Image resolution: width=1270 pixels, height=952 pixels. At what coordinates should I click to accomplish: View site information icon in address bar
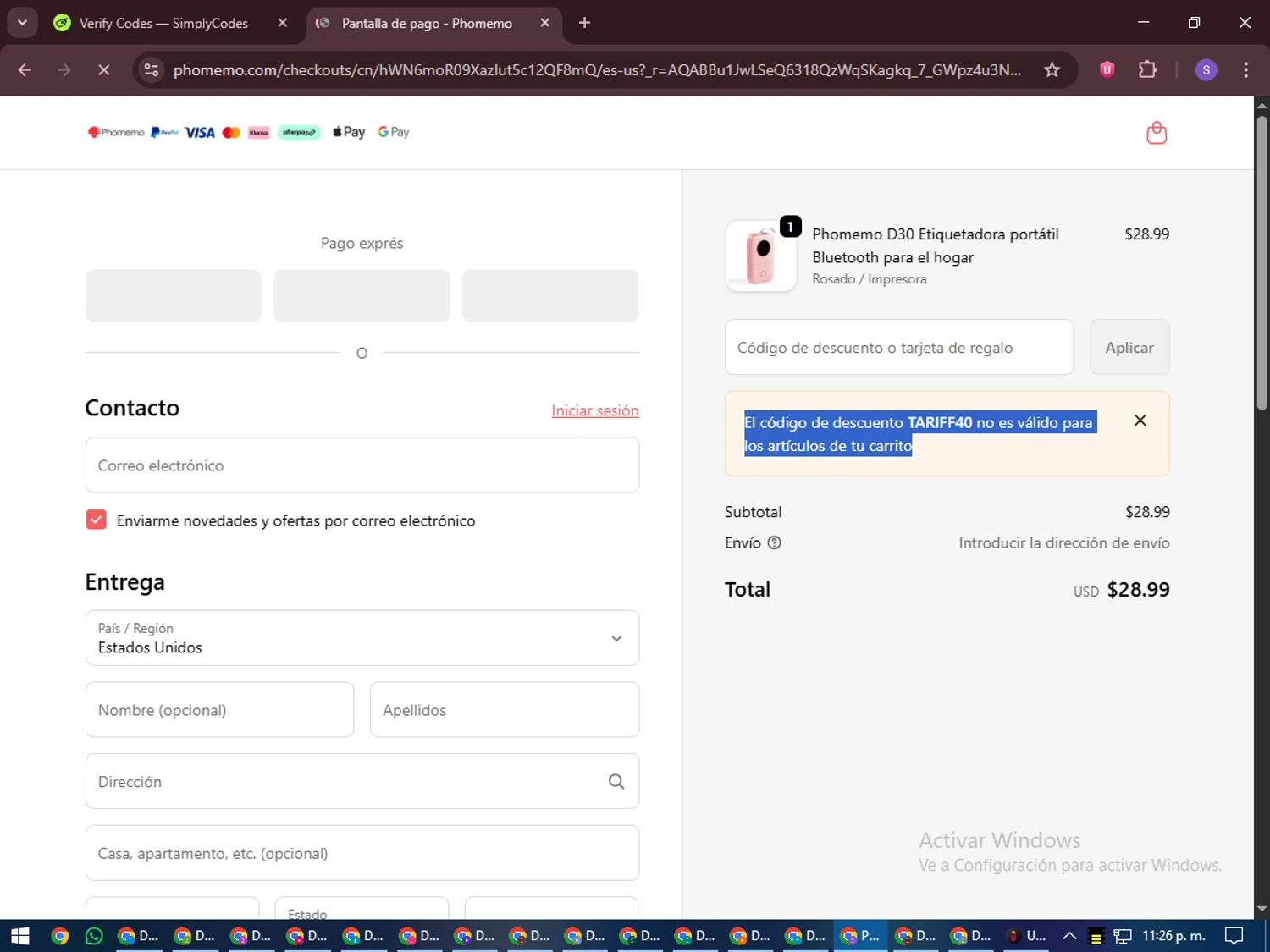pyautogui.click(x=152, y=70)
